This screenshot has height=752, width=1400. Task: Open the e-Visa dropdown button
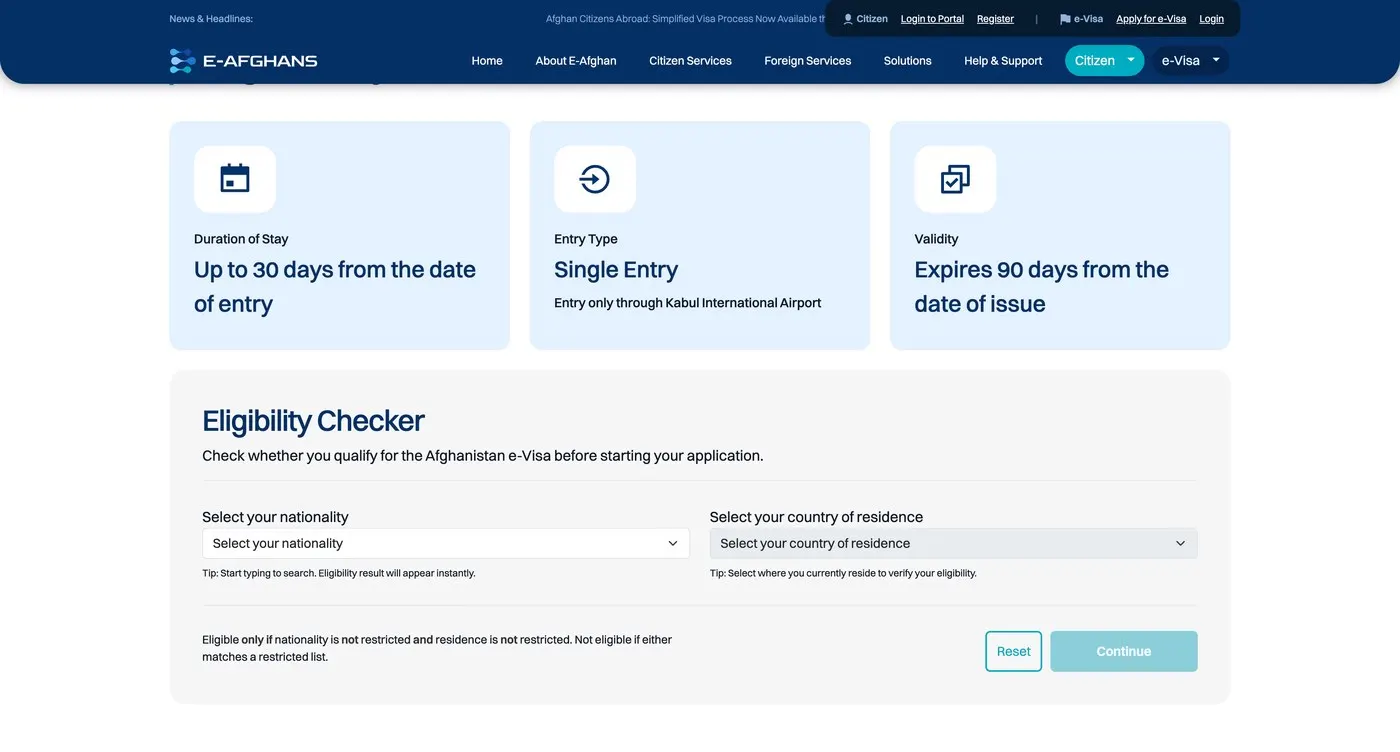coord(1190,61)
